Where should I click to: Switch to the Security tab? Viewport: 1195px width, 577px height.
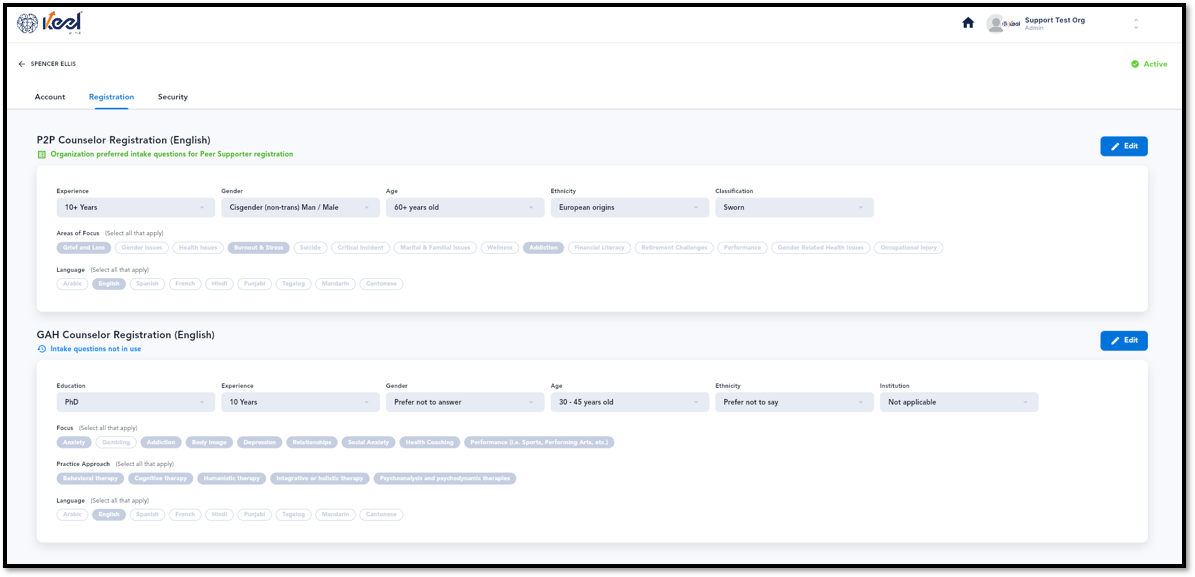point(173,97)
